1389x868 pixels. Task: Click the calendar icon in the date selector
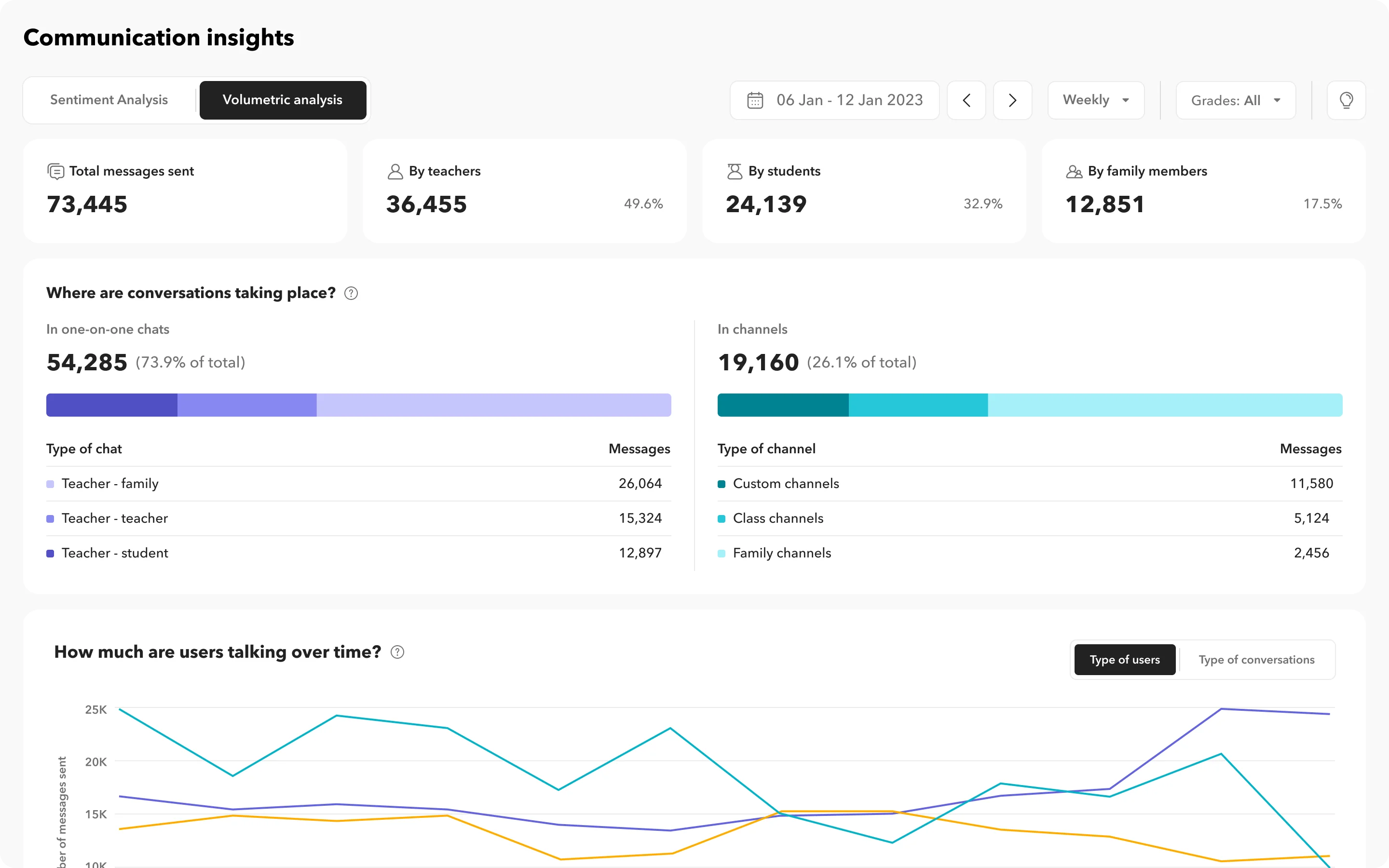pyautogui.click(x=755, y=100)
